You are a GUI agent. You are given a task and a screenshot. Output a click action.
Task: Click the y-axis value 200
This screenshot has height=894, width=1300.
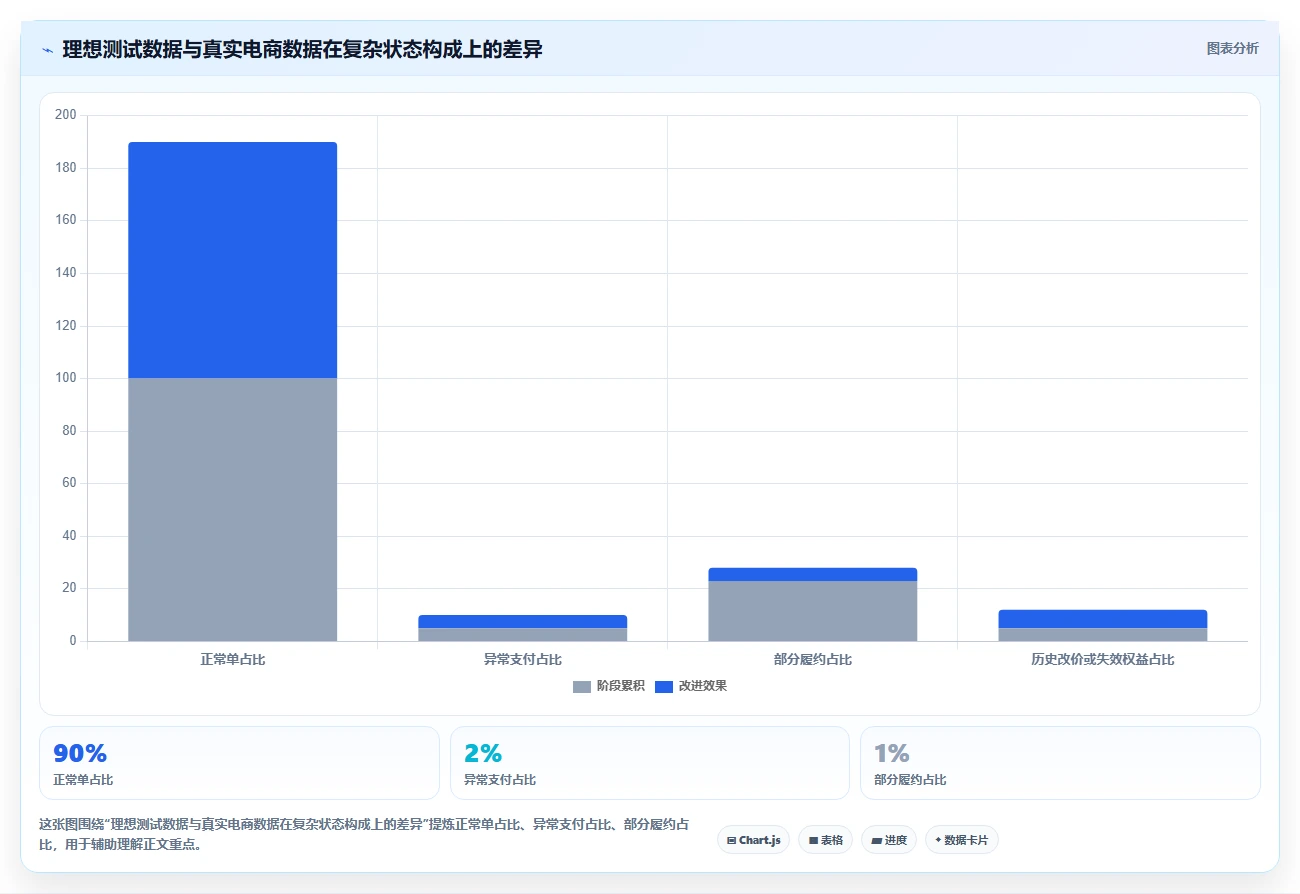tap(66, 115)
